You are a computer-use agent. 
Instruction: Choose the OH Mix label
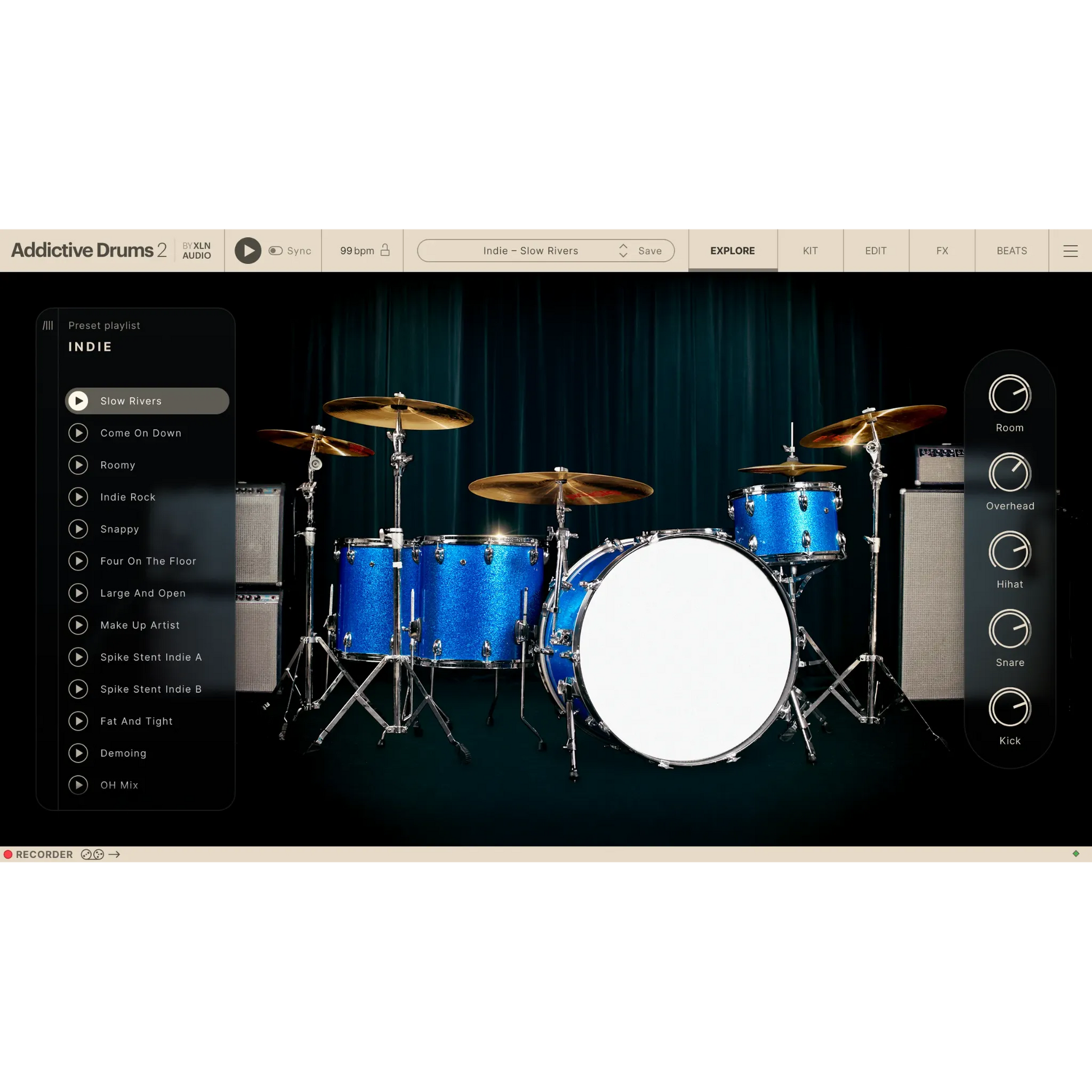coord(120,785)
